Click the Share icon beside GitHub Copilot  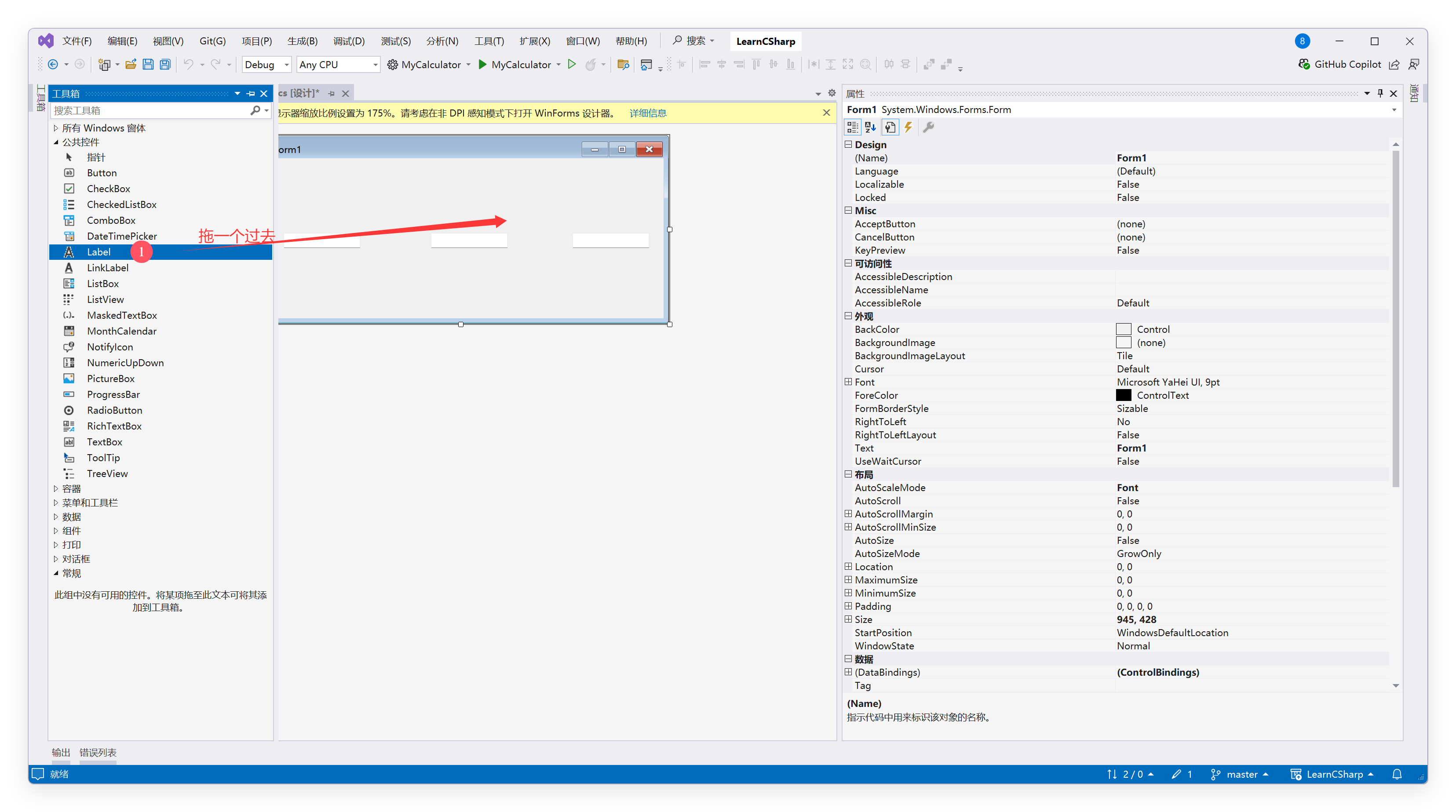click(x=1394, y=65)
